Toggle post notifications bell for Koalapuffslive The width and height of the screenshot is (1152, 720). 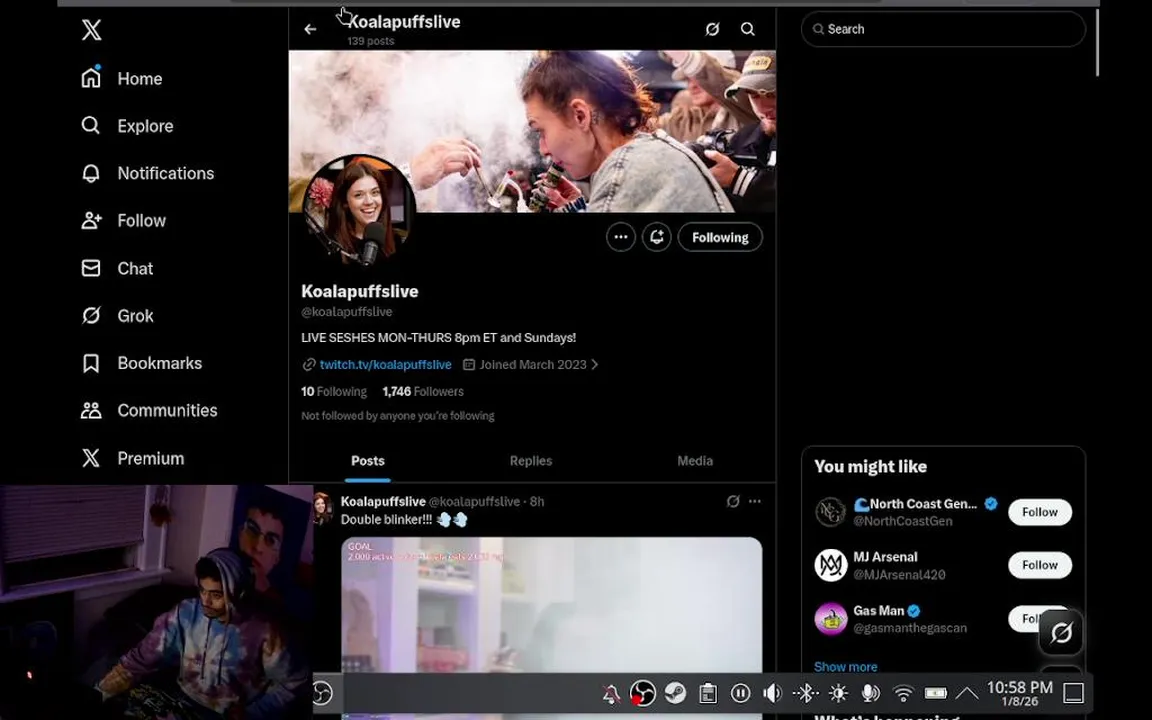coord(656,237)
